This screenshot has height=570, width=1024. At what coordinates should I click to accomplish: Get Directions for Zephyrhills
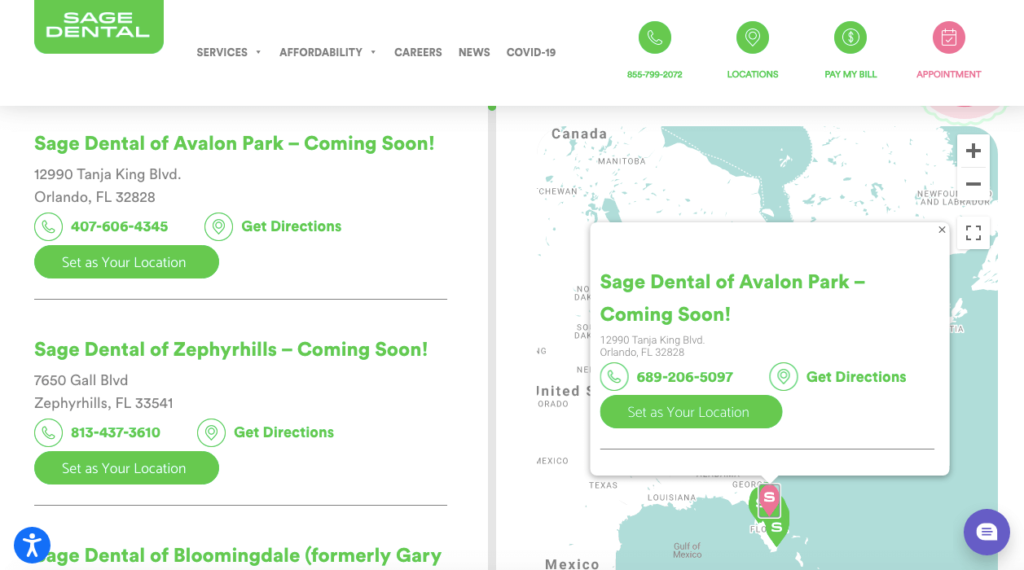point(283,432)
